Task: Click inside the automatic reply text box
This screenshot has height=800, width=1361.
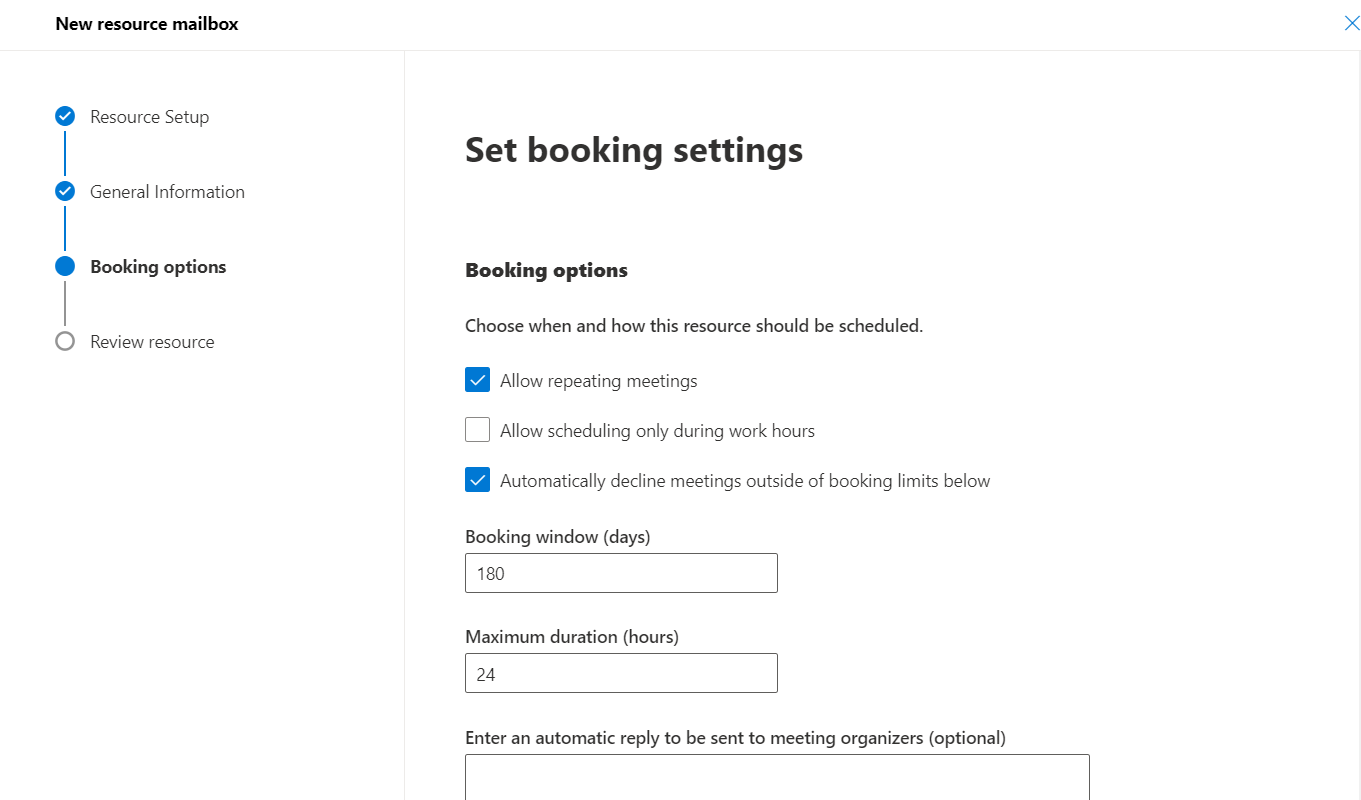Action: pyautogui.click(x=777, y=777)
